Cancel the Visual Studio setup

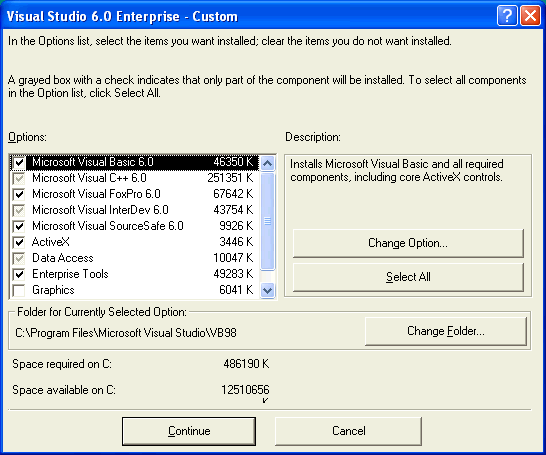(x=349, y=431)
